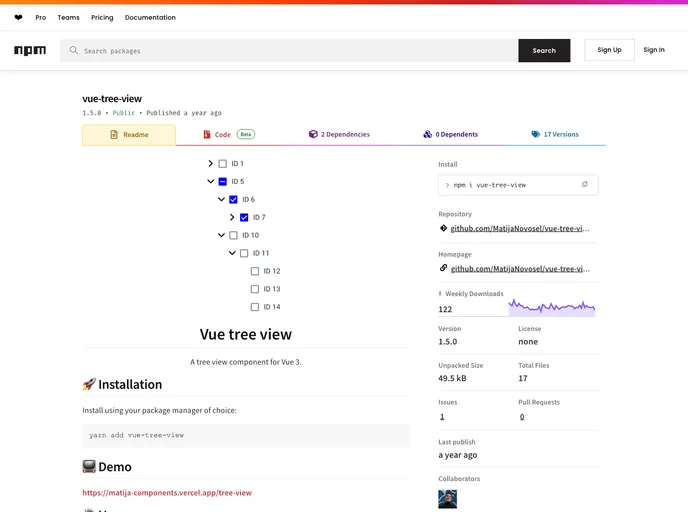
Task: Click the magnifier icon in search field
Action: 74,50
